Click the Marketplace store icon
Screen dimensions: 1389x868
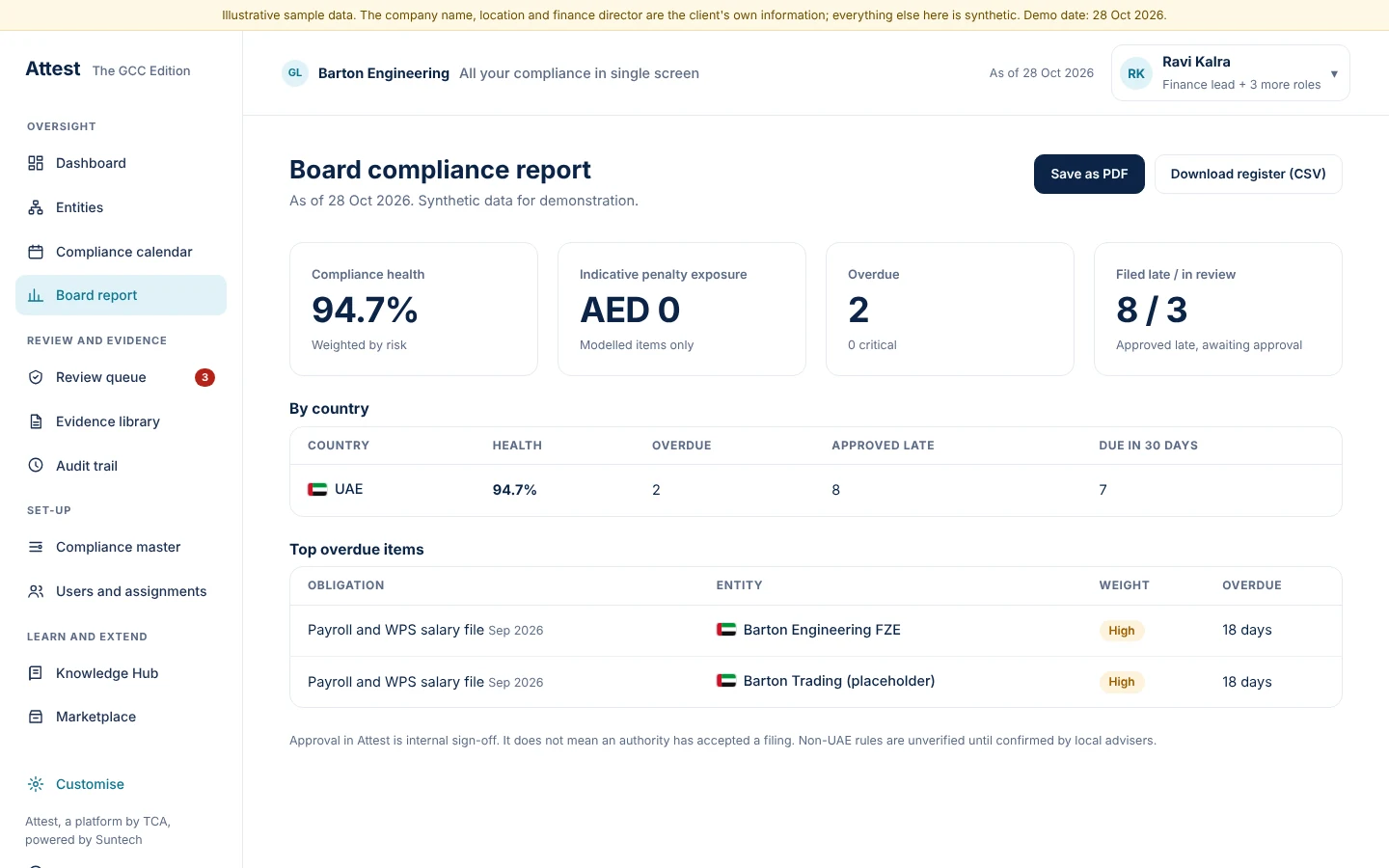[36, 717]
